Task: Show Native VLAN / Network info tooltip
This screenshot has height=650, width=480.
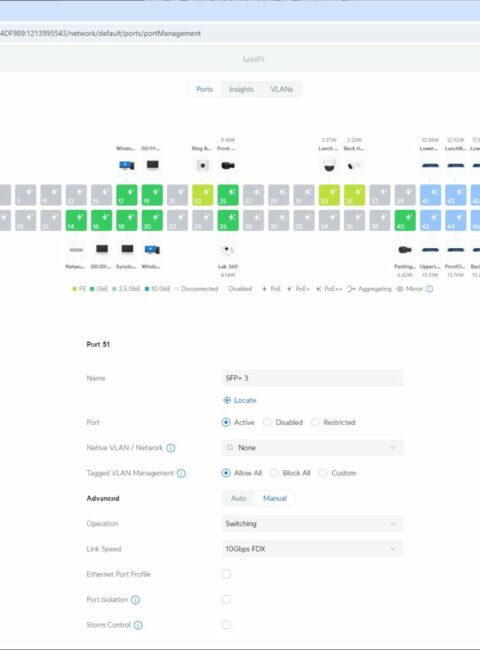Action: pyautogui.click(x=171, y=448)
